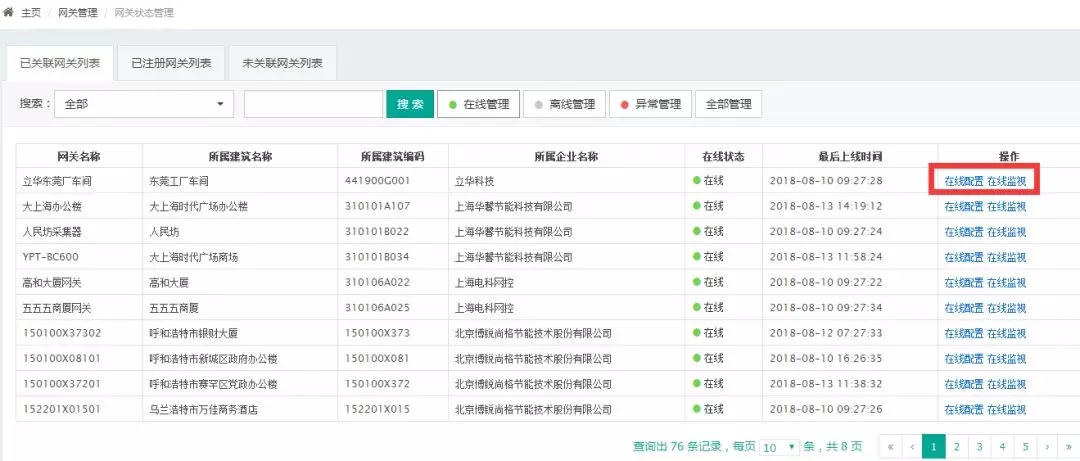Go to last page with » button
Screen dimensions: 1080x461
(1068, 447)
